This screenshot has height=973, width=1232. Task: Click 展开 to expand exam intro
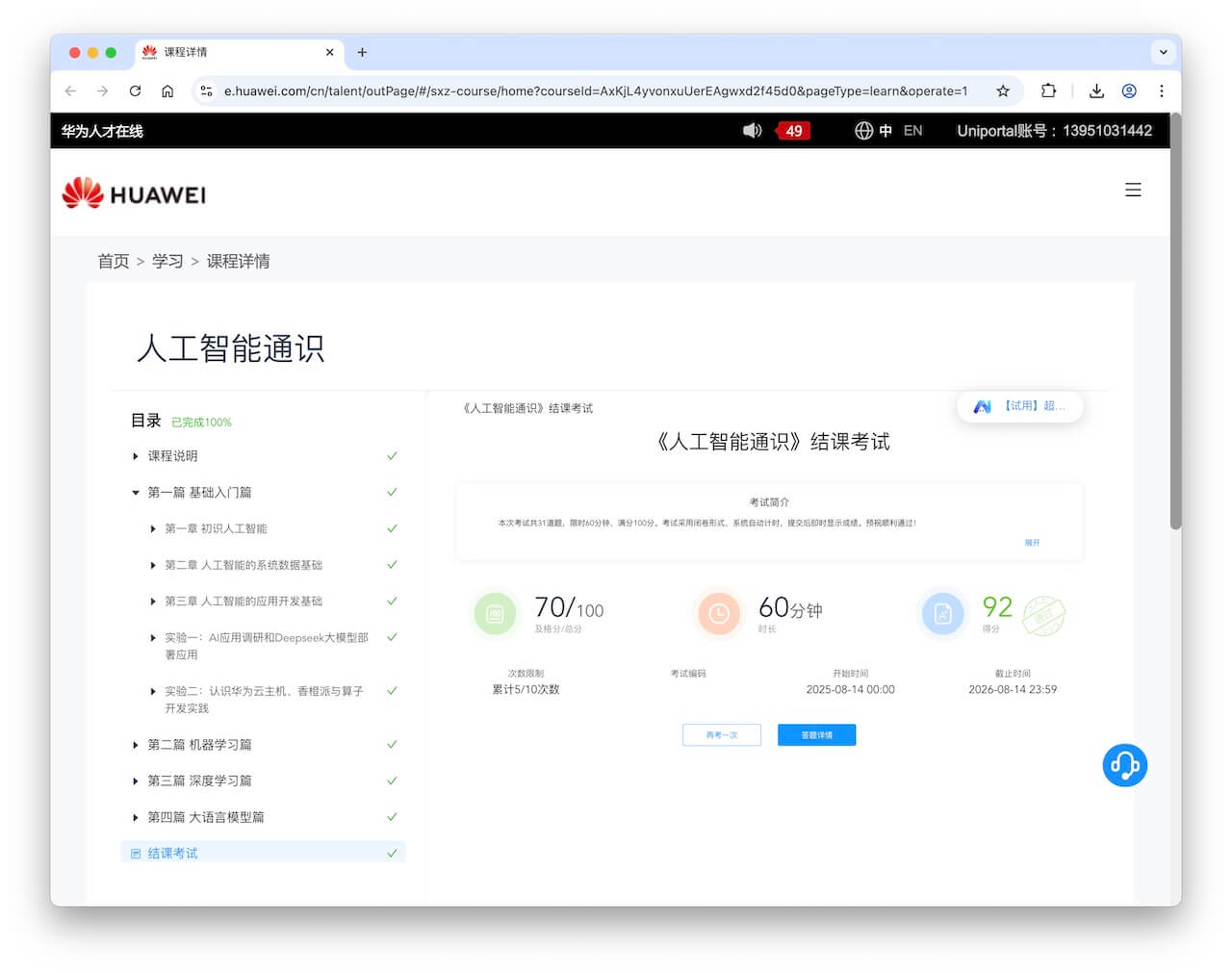[1032, 543]
